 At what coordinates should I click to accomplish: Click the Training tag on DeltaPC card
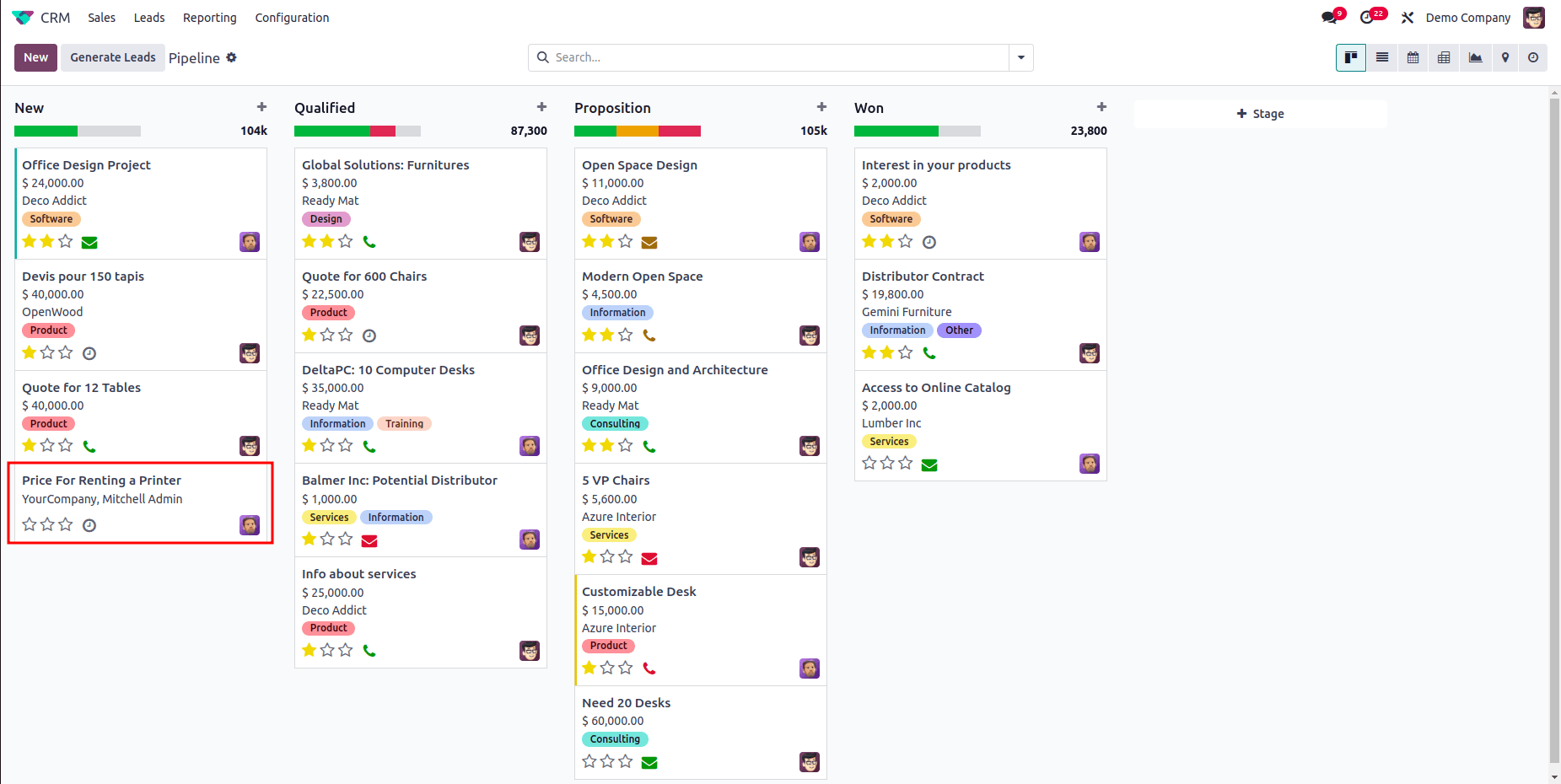[x=404, y=424]
